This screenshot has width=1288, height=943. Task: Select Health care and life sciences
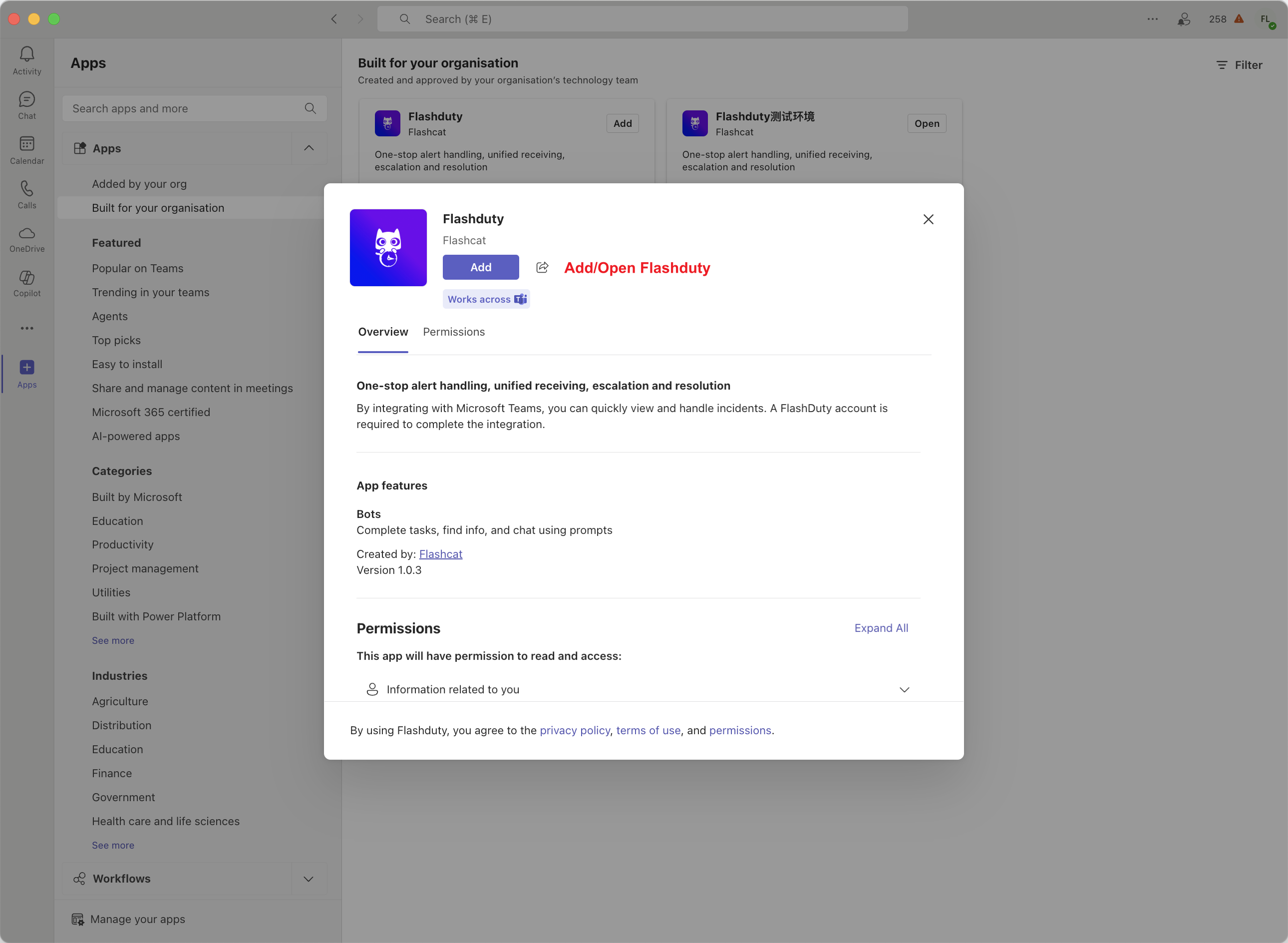pos(165,822)
